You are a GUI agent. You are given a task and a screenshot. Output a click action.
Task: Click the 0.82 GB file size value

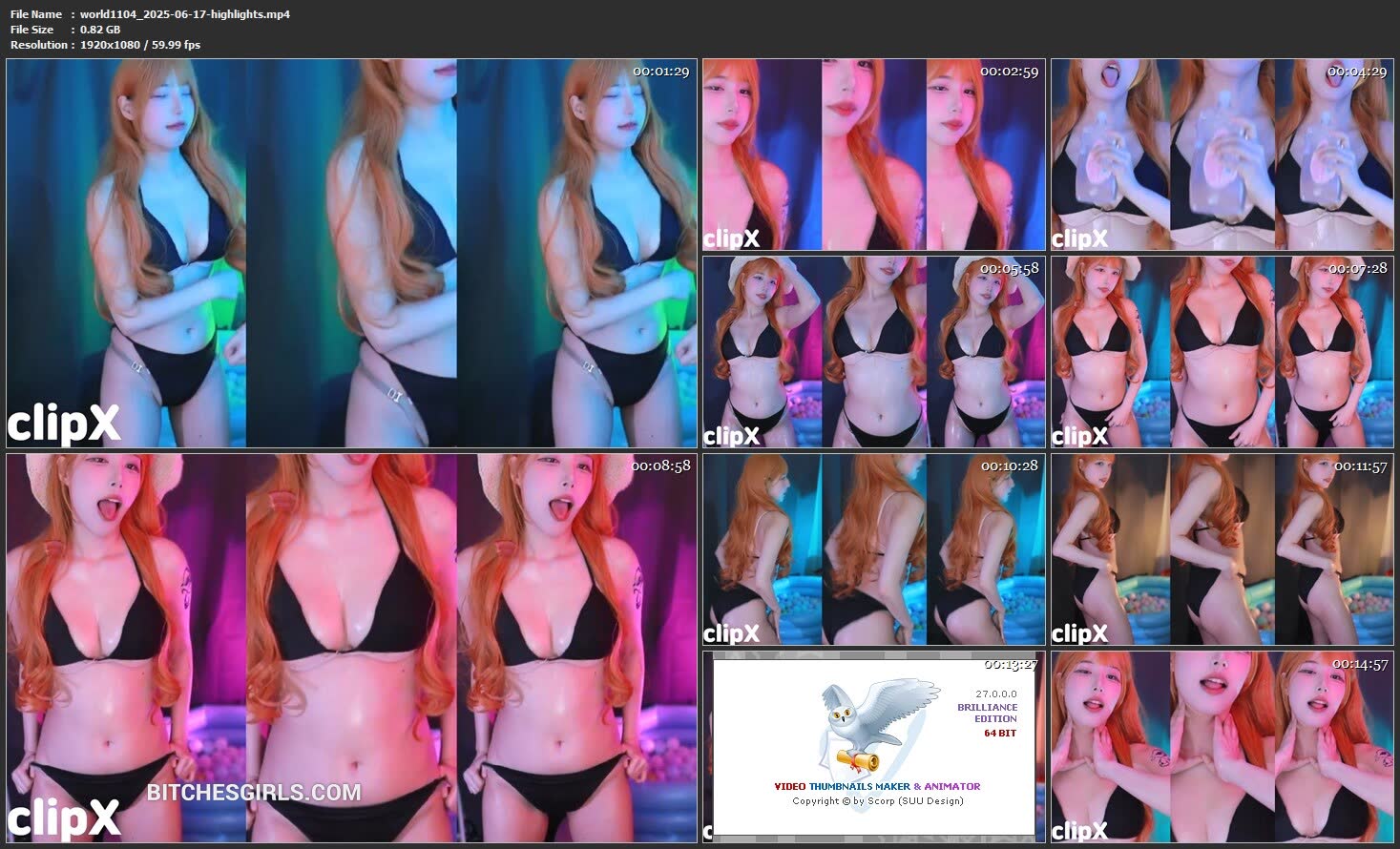coord(100,30)
